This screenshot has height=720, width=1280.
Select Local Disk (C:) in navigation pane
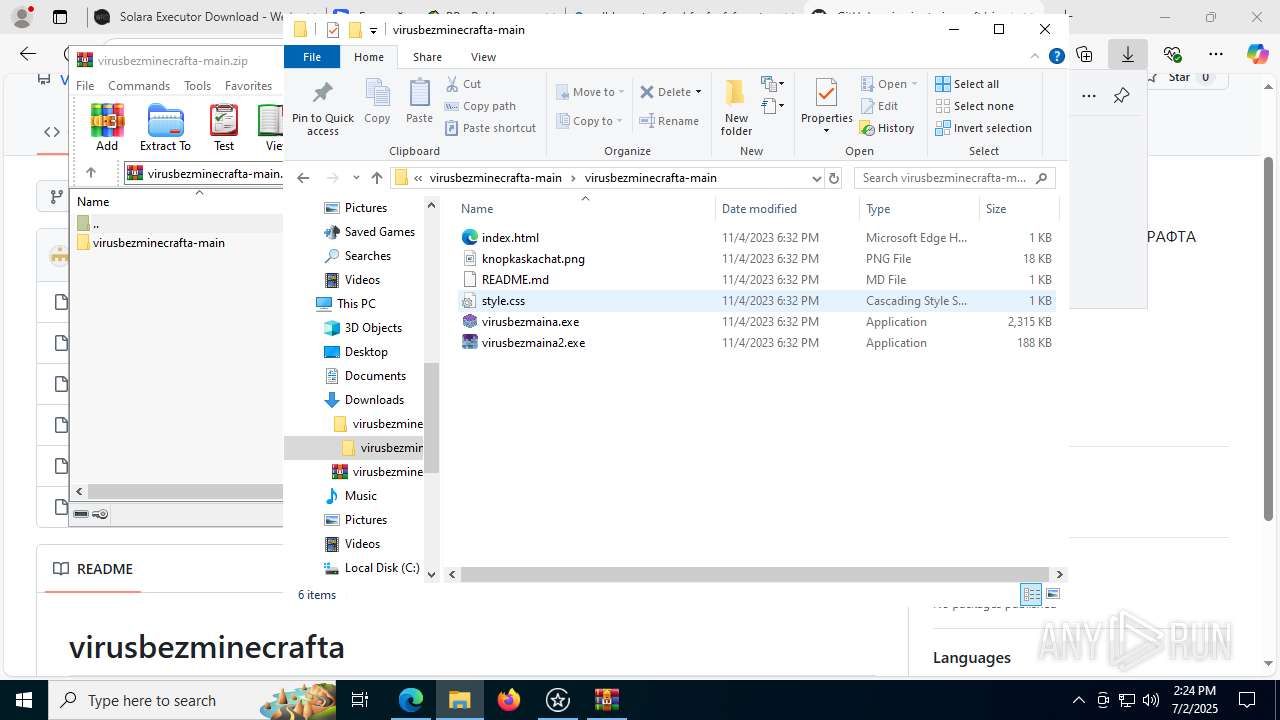381,568
